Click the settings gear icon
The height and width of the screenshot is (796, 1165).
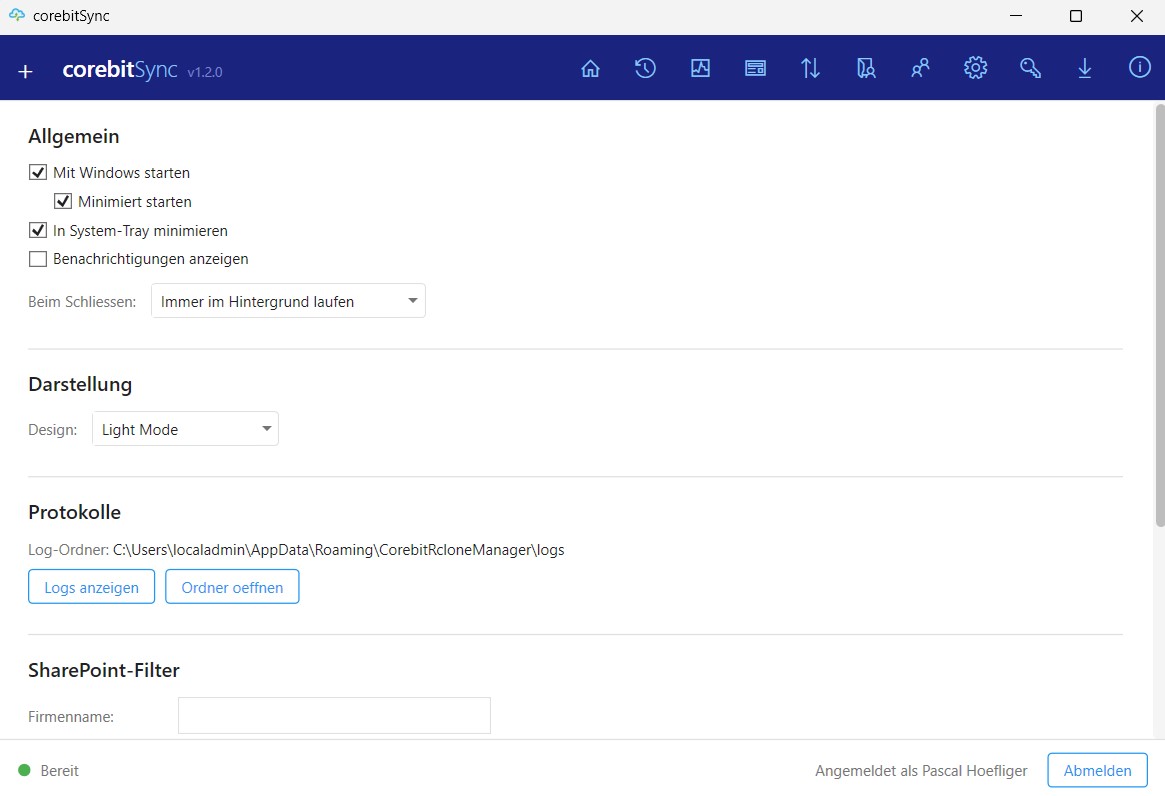(x=975, y=69)
